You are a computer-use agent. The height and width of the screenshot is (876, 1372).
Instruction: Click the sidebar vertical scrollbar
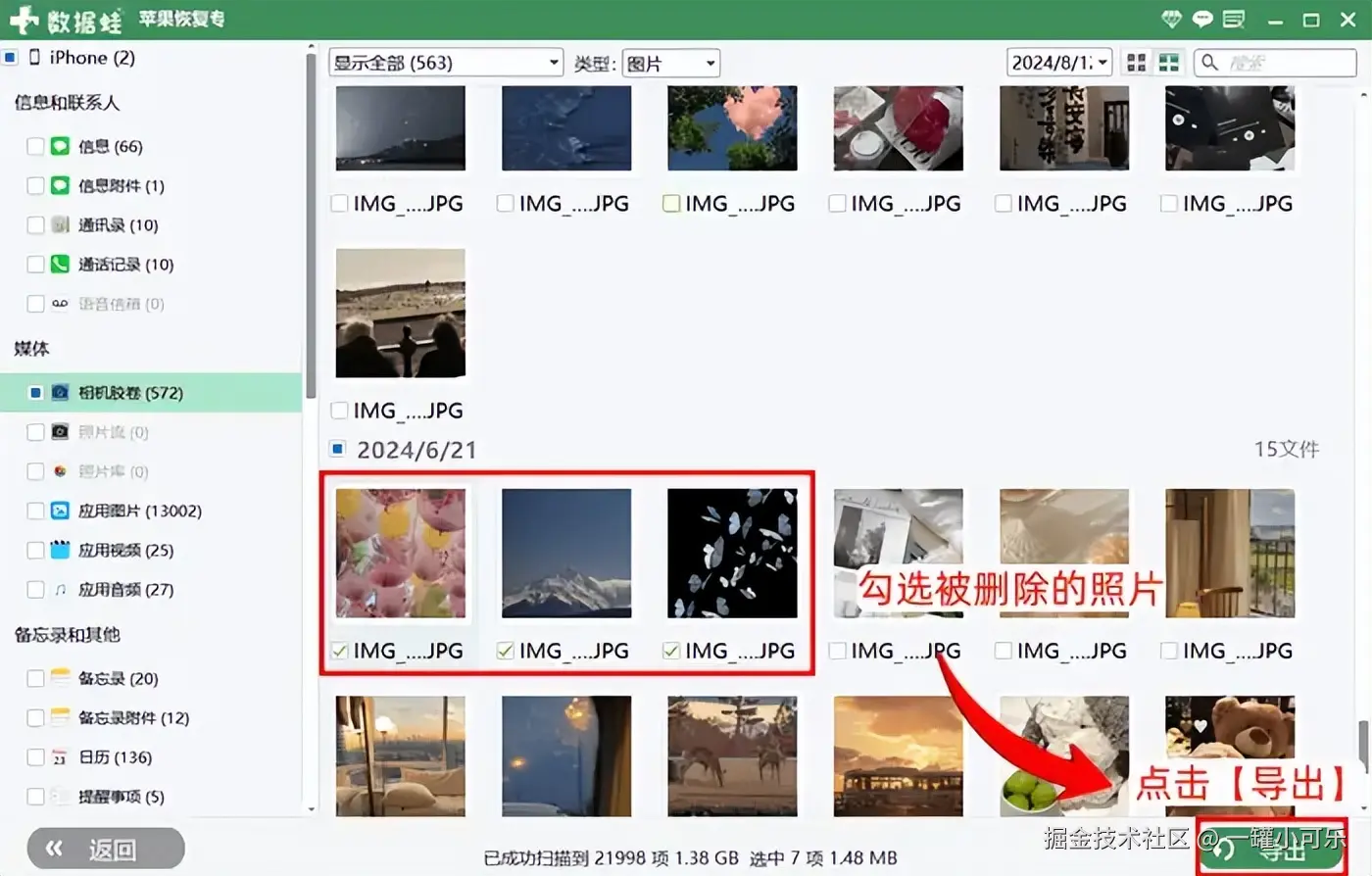point(311,225)
